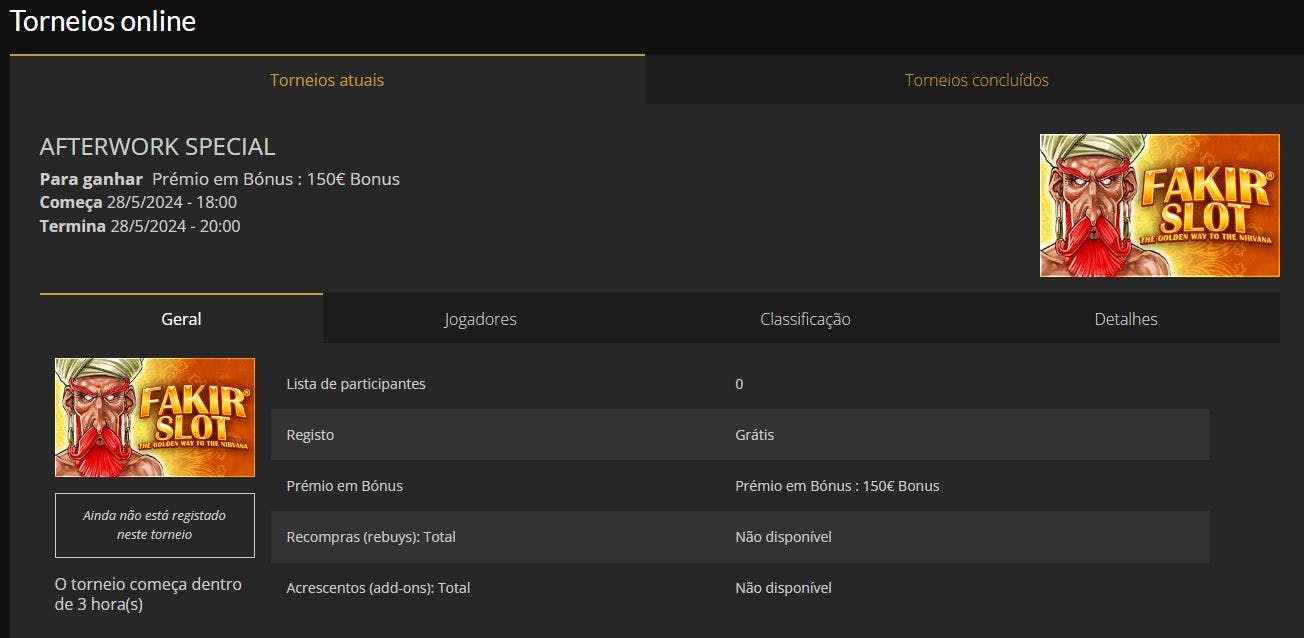Click the 'Prémio em Bónus' table label

(x=345, y=486)
